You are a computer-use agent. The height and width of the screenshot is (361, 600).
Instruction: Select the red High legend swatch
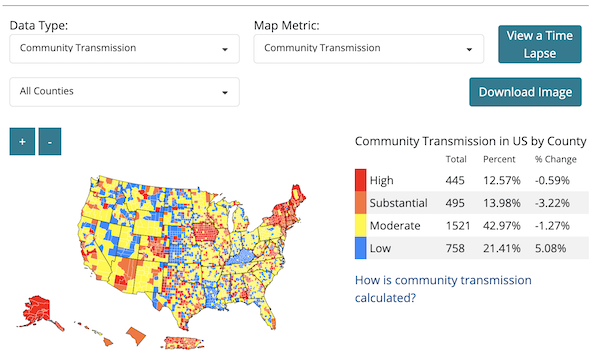[360, 180]
